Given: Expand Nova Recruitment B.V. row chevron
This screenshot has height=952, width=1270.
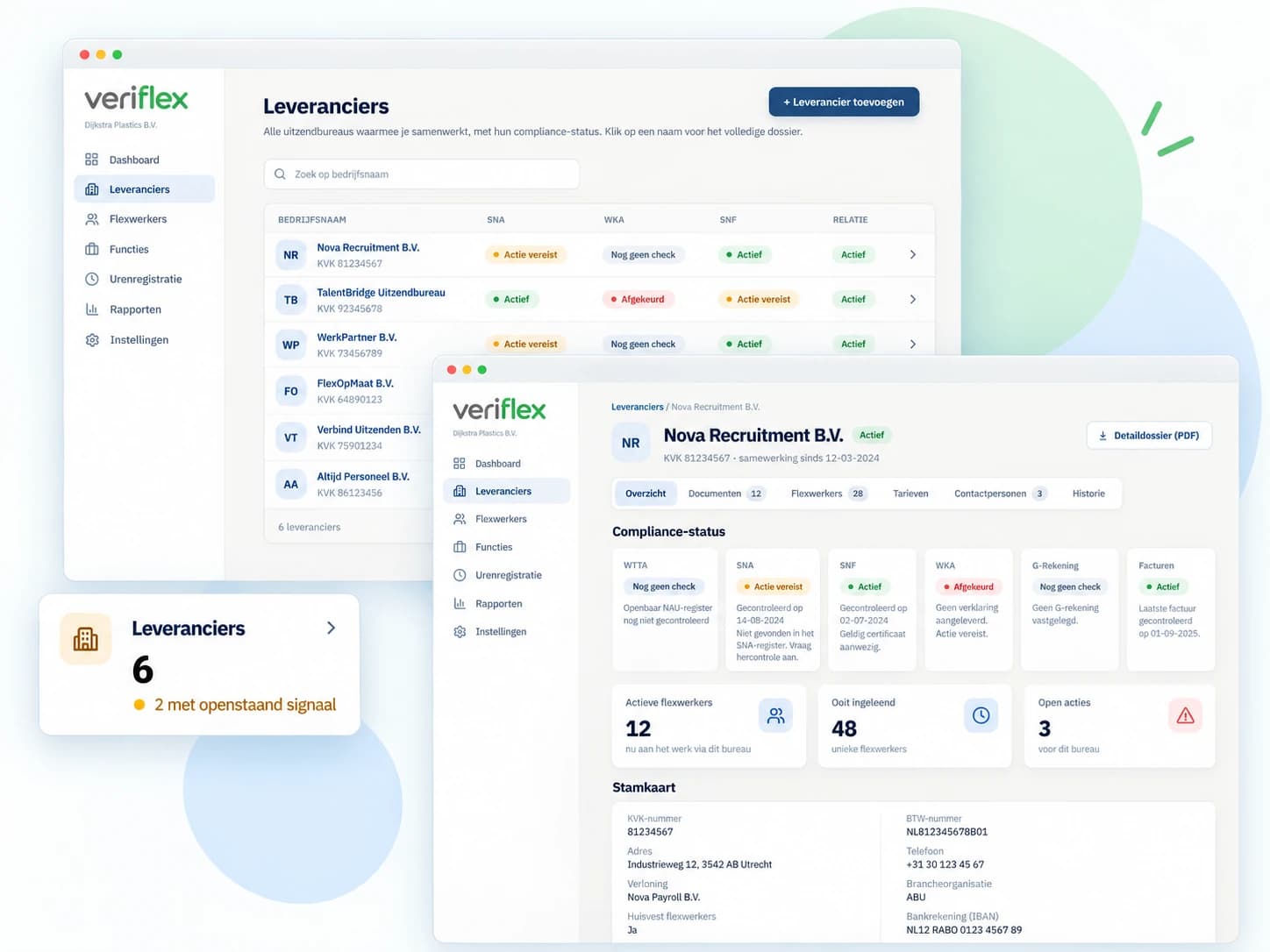Looking at the screenshot, I should click(x=912, y=254).
